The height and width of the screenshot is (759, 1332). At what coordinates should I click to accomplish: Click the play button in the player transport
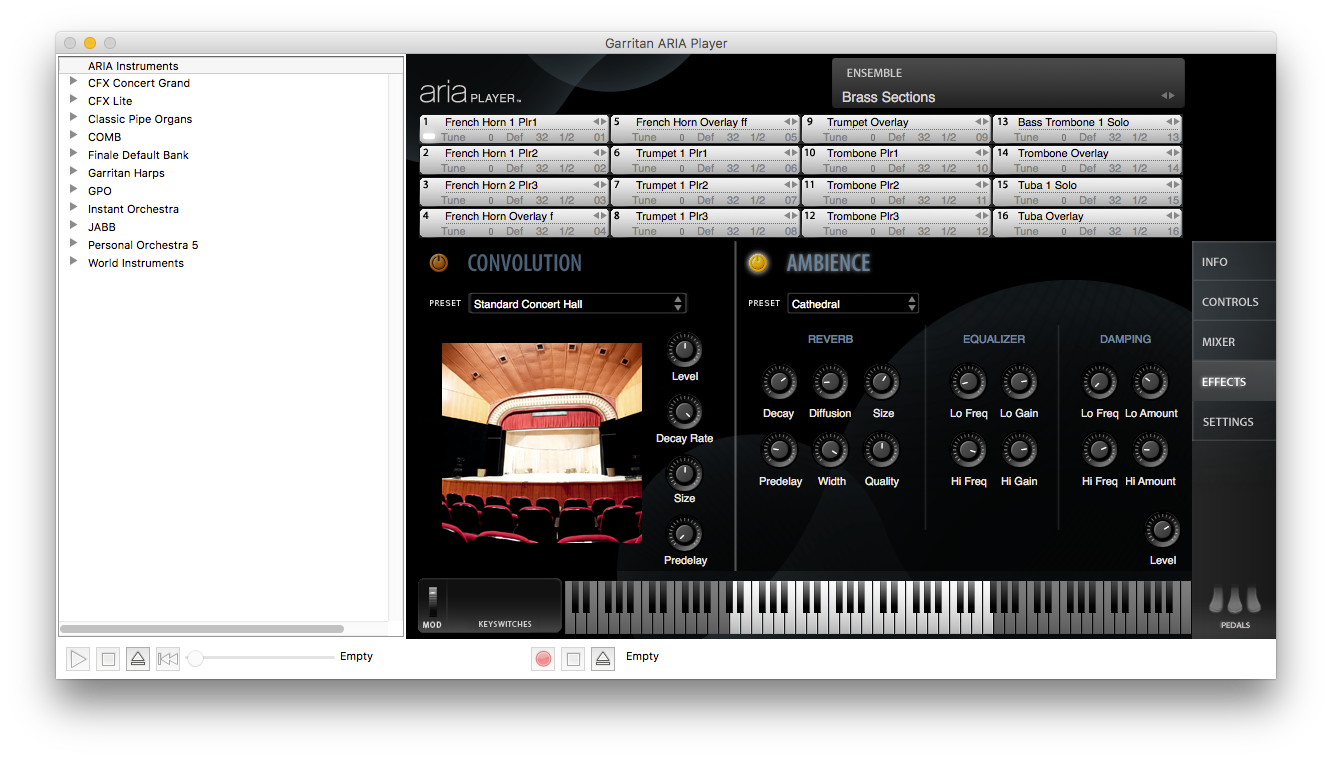[78, 659]
